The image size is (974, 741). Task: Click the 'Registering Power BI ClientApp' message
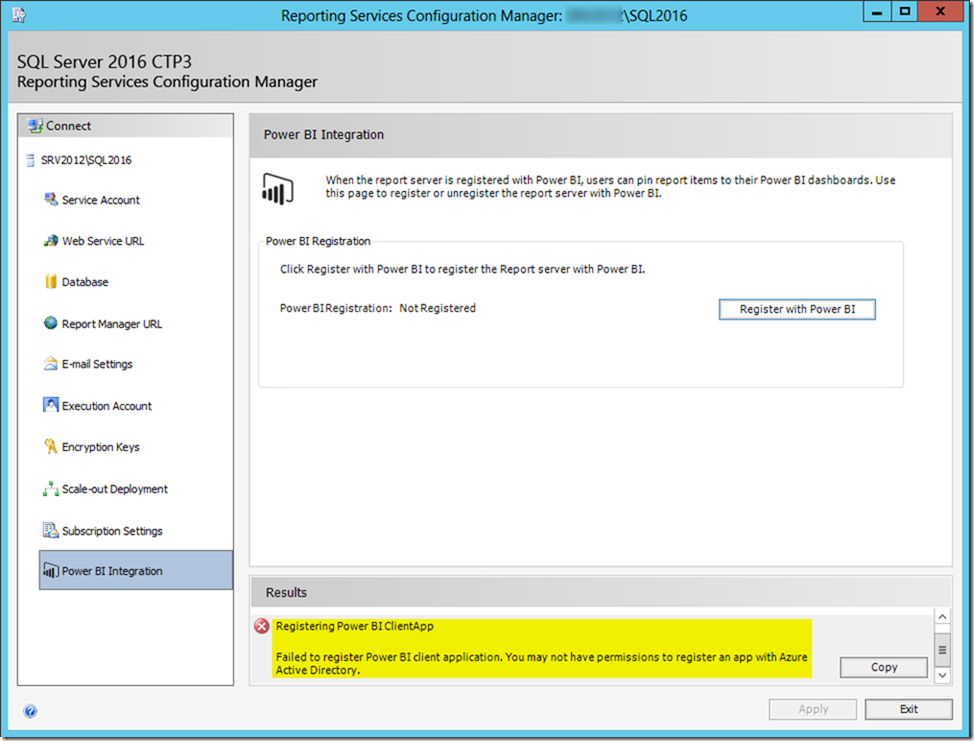click(x=355, y=626)
